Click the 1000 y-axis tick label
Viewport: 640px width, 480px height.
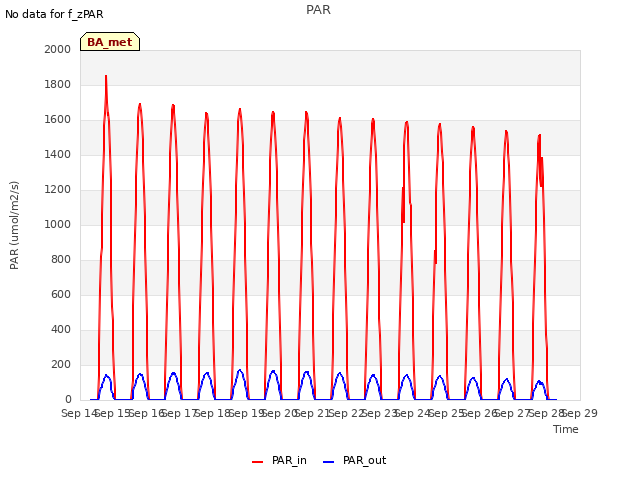[58, 224]
